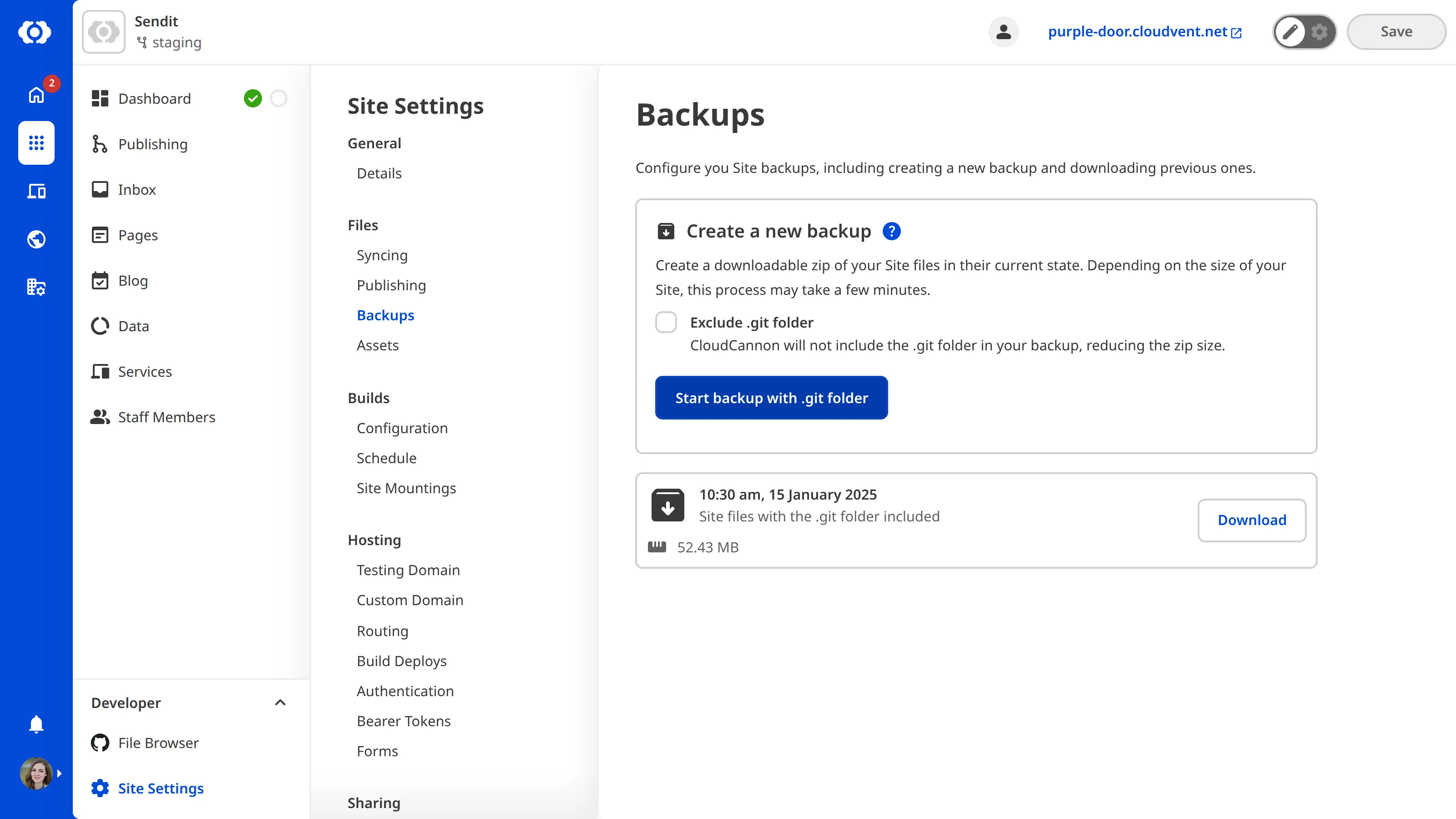Open the globe icon in blue sidebar
The width and height of the screenshot is (1456, 819).
(x=35, y=238)
